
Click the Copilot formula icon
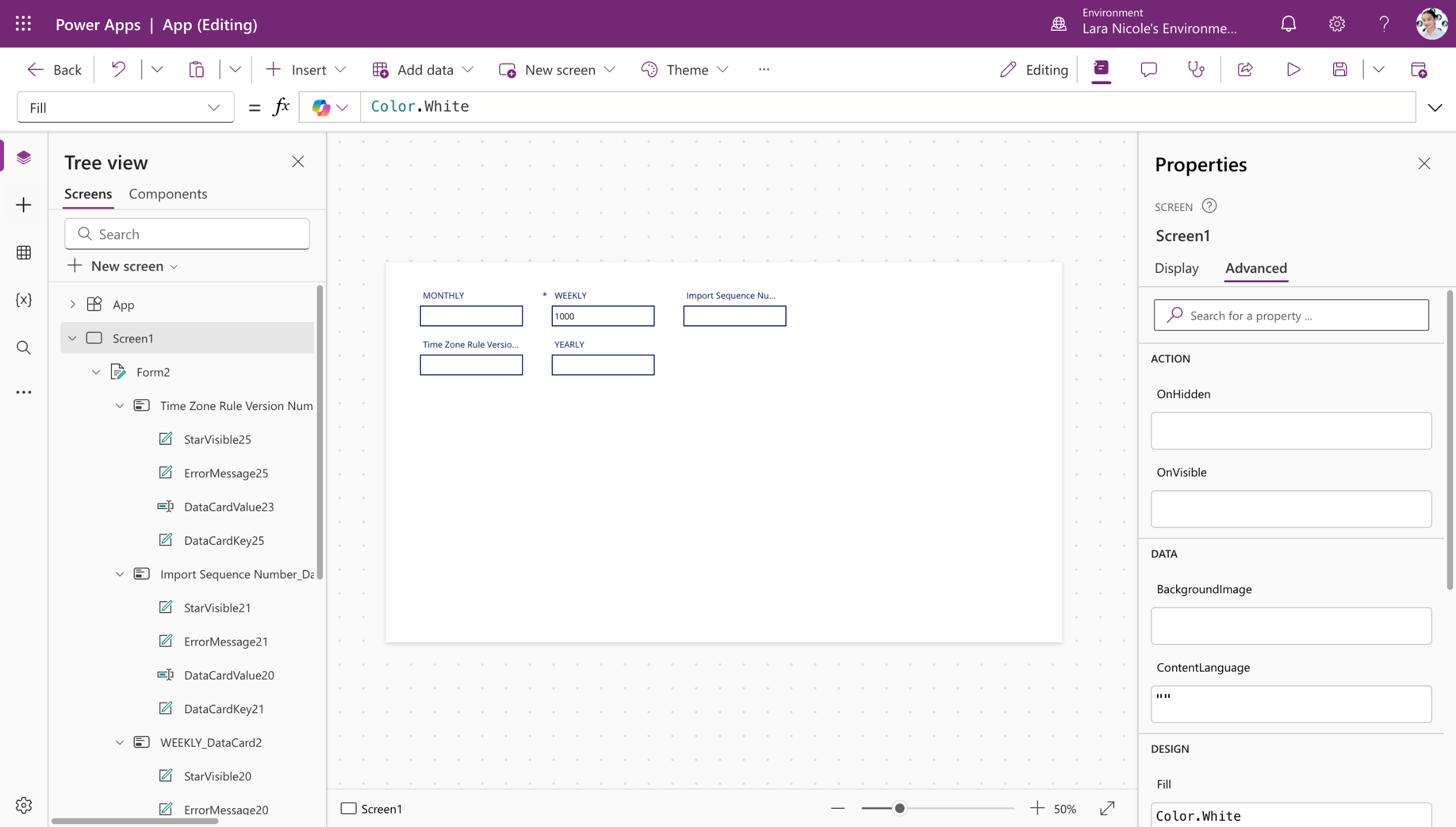321,107
